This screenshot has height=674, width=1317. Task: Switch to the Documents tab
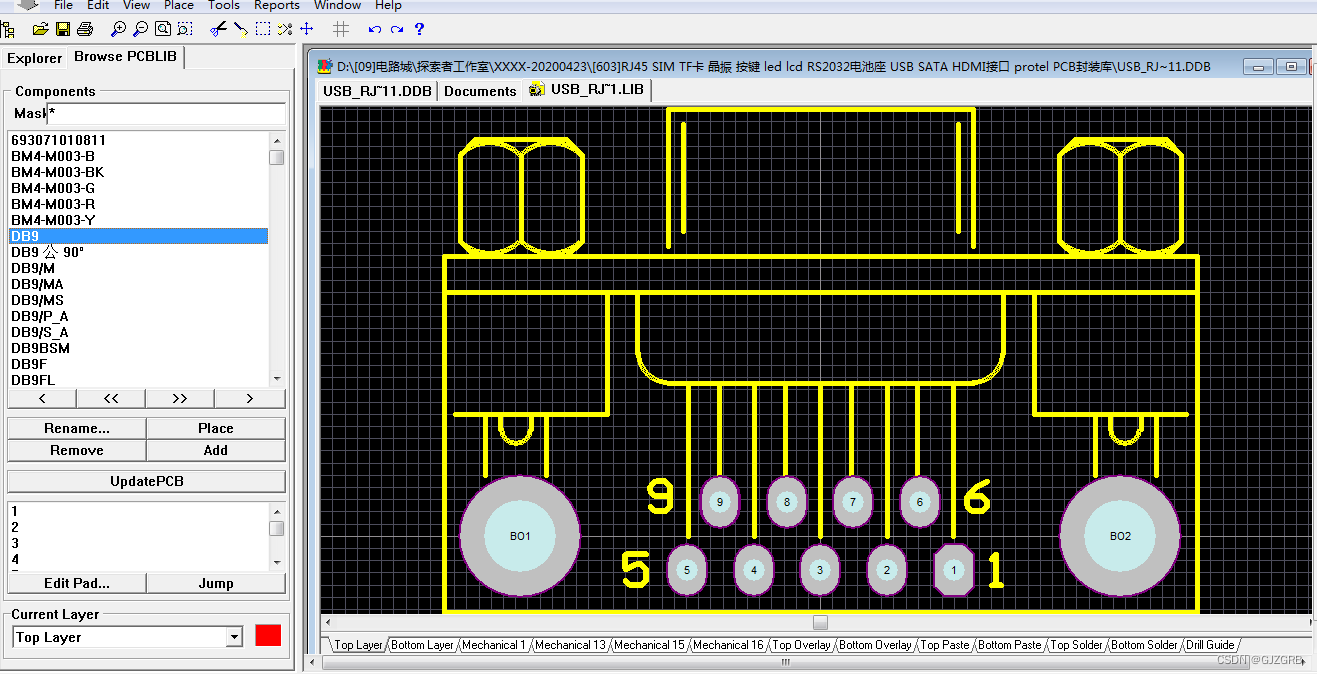tap(480, 90)
